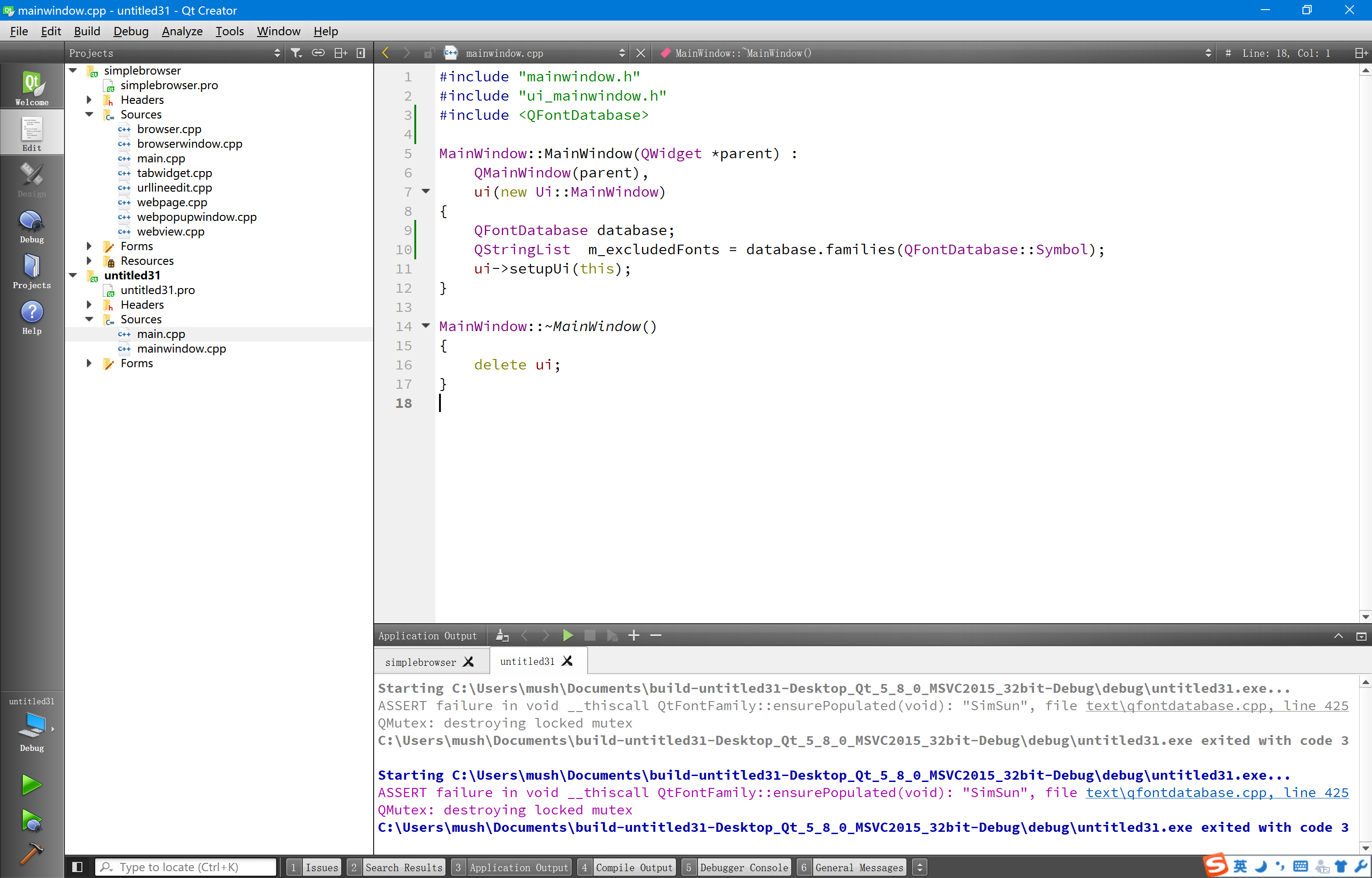Open more output panes selector
The height and width of the screenshot is (878, 1372).
coord(919,867)
